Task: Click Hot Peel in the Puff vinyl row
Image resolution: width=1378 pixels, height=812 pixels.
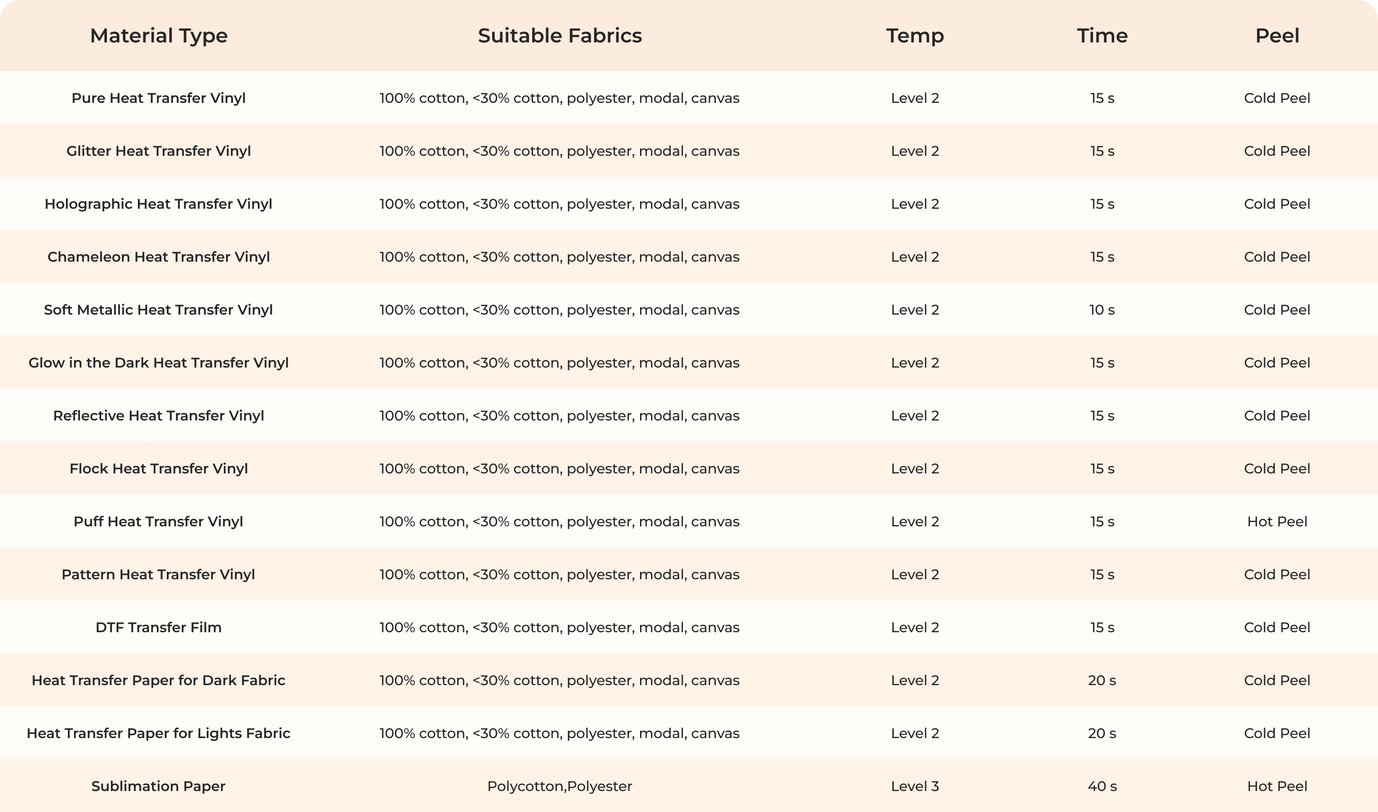Action: [1277, 522]
